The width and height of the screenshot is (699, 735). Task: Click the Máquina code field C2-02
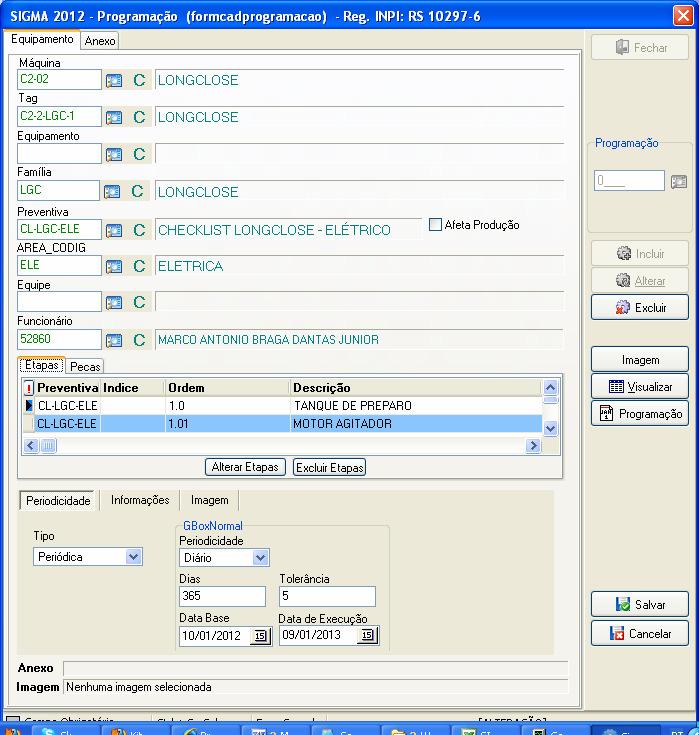coord(59,79)
